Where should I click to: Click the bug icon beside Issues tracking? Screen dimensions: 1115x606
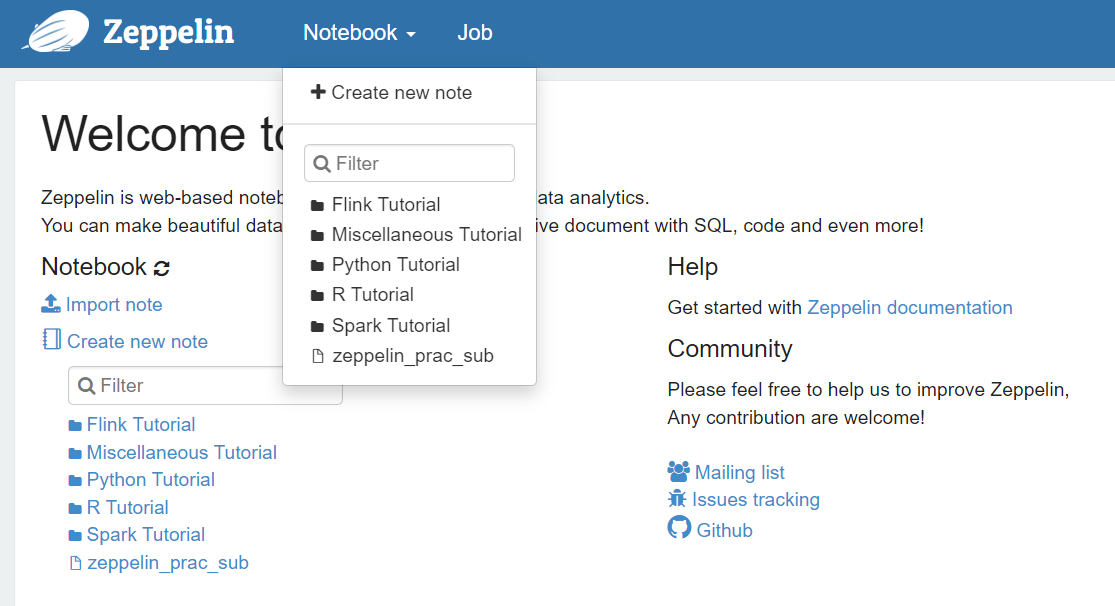point(677,499)
